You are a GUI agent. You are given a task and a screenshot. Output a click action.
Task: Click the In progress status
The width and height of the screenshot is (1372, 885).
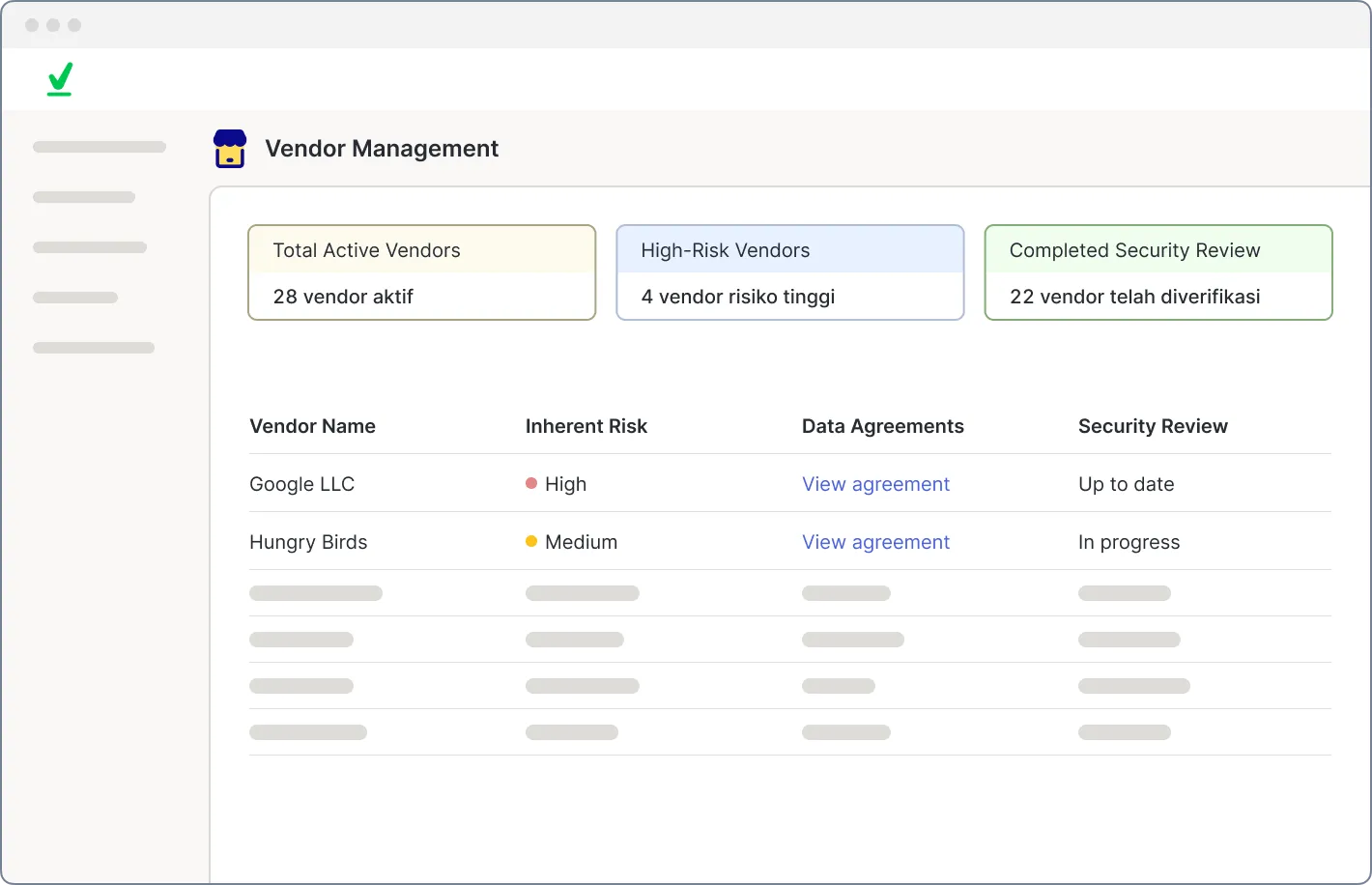tap(1129, 542)
